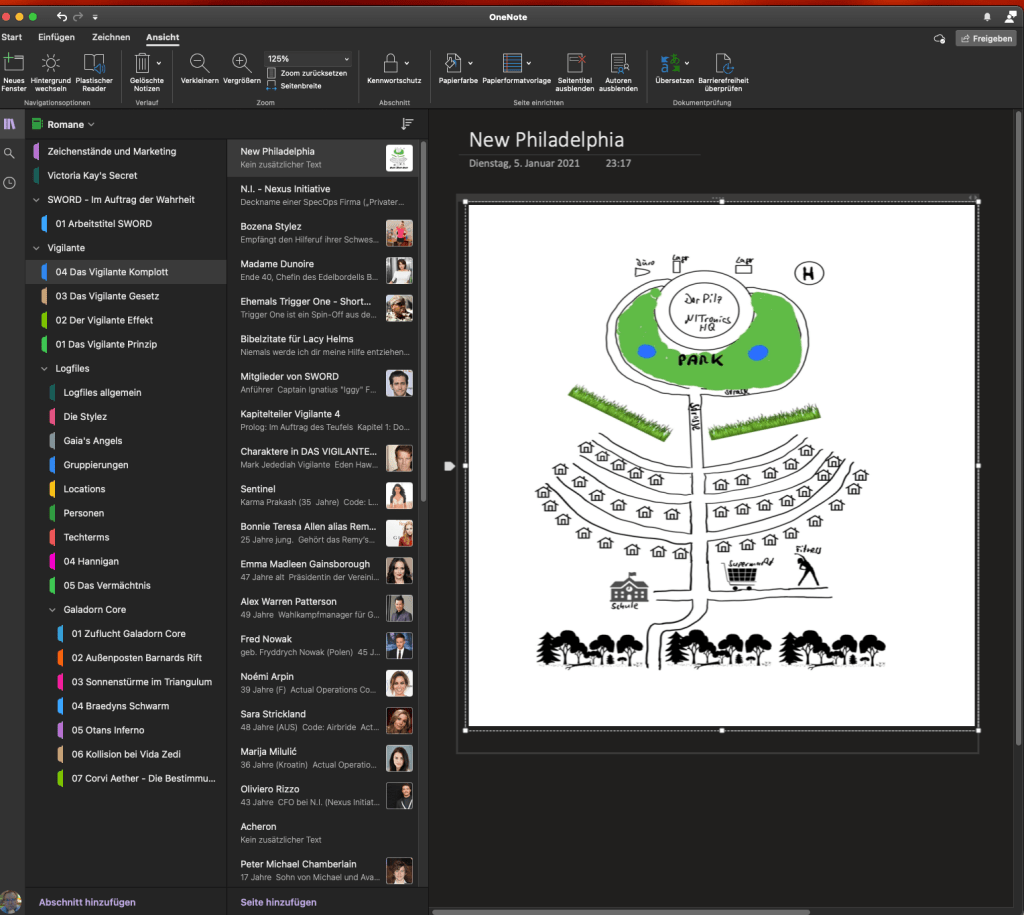The width and height of the screenshot is (1024, 915).
Task: Toggle the notebook navigation pane icon
Action: (x=10, y=124)
